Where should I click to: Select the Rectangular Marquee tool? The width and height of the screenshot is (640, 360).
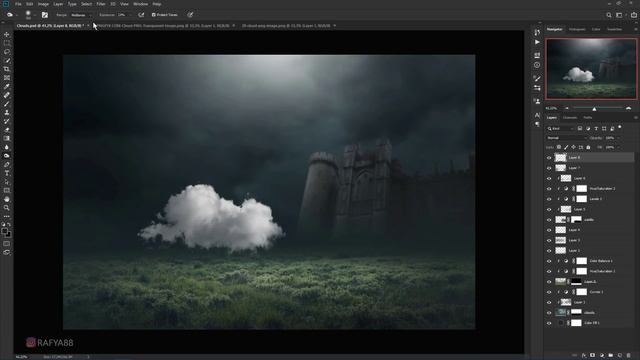7,43
